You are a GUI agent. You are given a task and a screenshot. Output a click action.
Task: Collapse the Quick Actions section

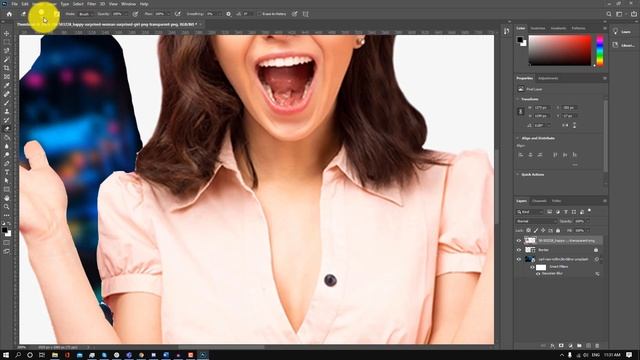click(518, 174)
